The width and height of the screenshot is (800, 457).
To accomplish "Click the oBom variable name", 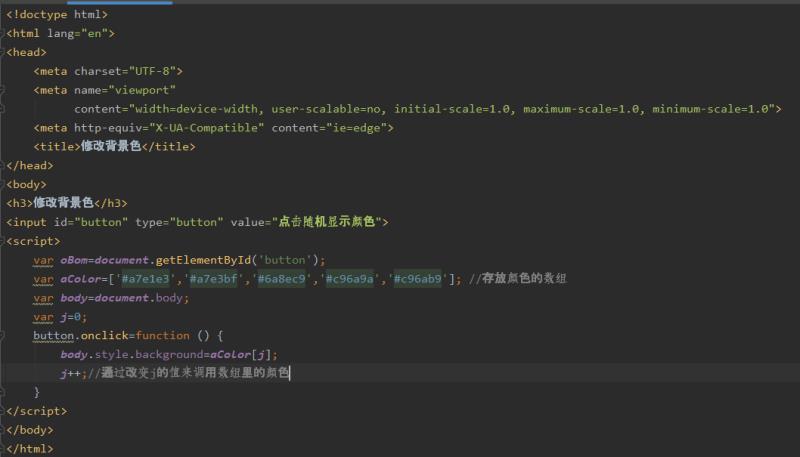I will pyautogui.click(x=74, y=260).
